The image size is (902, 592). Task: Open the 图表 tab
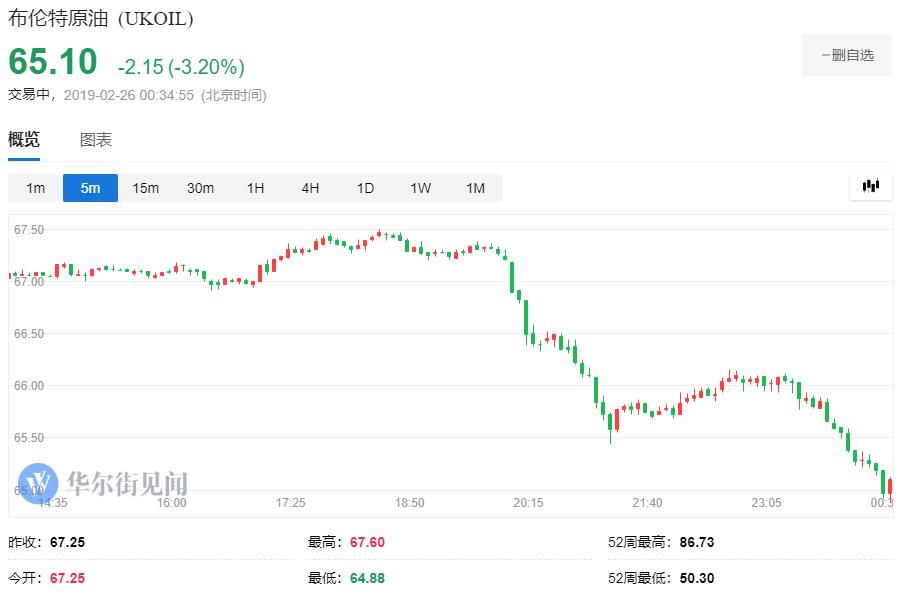click(96, 140)
